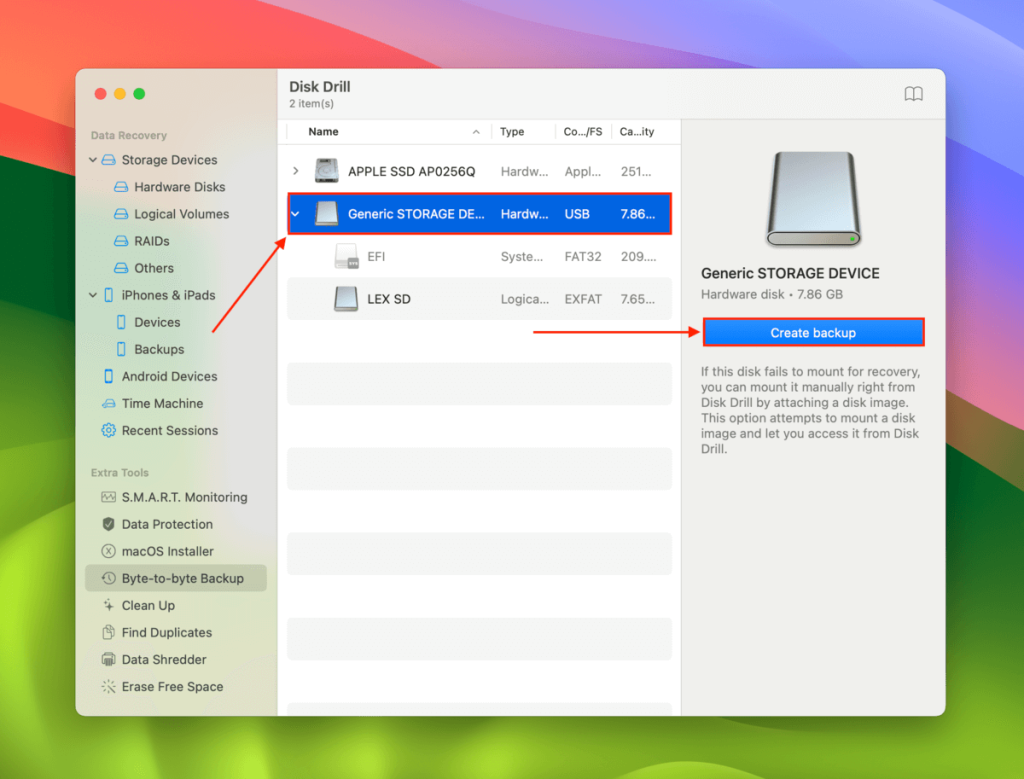
Task: Expand the APPLE SSD AP0256Q disk
Action: (295, 170)
